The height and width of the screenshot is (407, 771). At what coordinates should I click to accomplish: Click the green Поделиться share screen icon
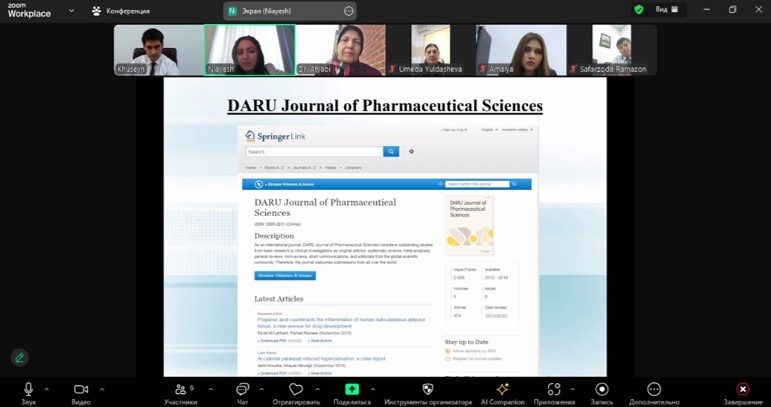[352, 389]
